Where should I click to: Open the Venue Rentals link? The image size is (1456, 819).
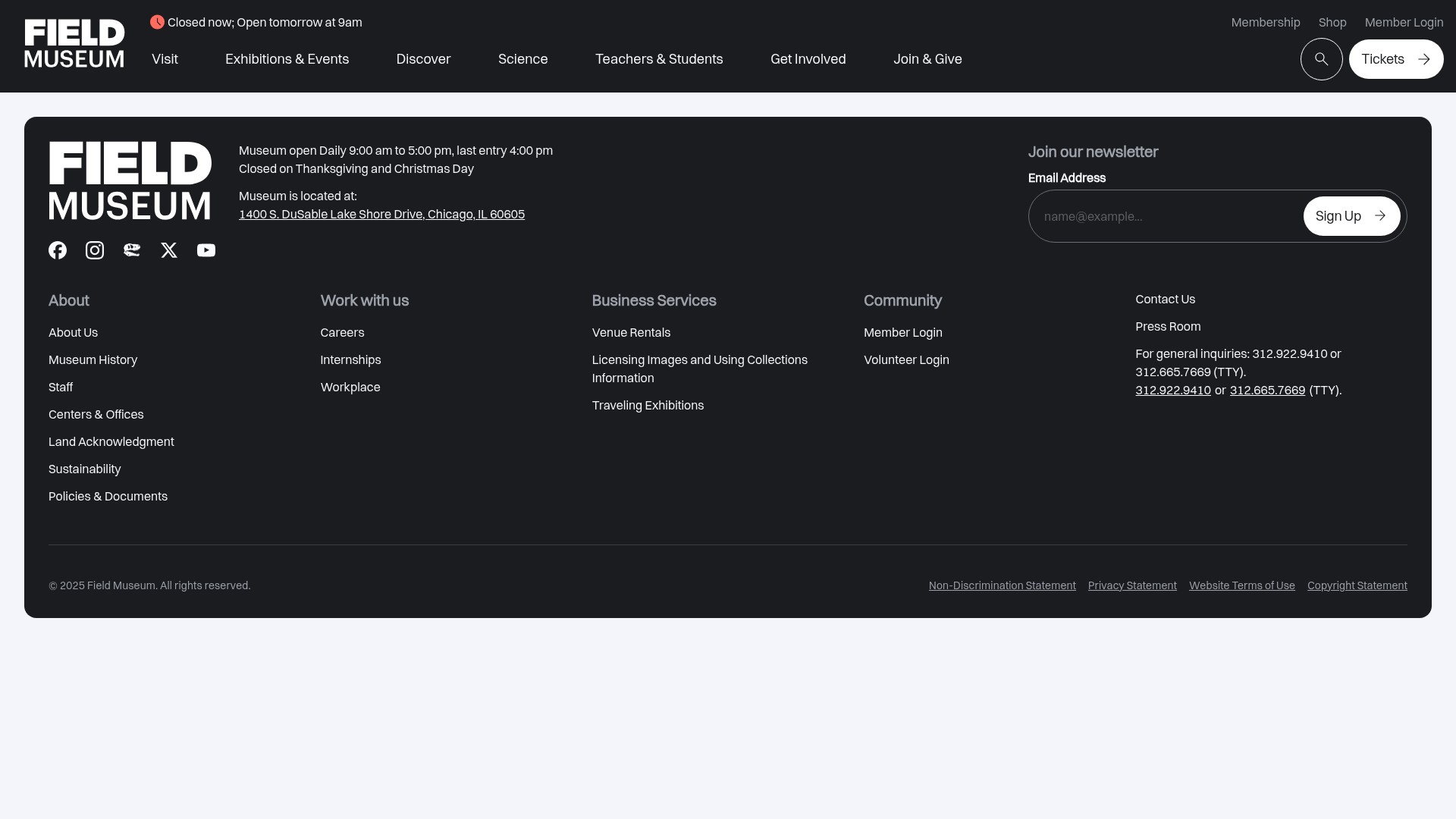pyautogui.click(x=631, y=333)
